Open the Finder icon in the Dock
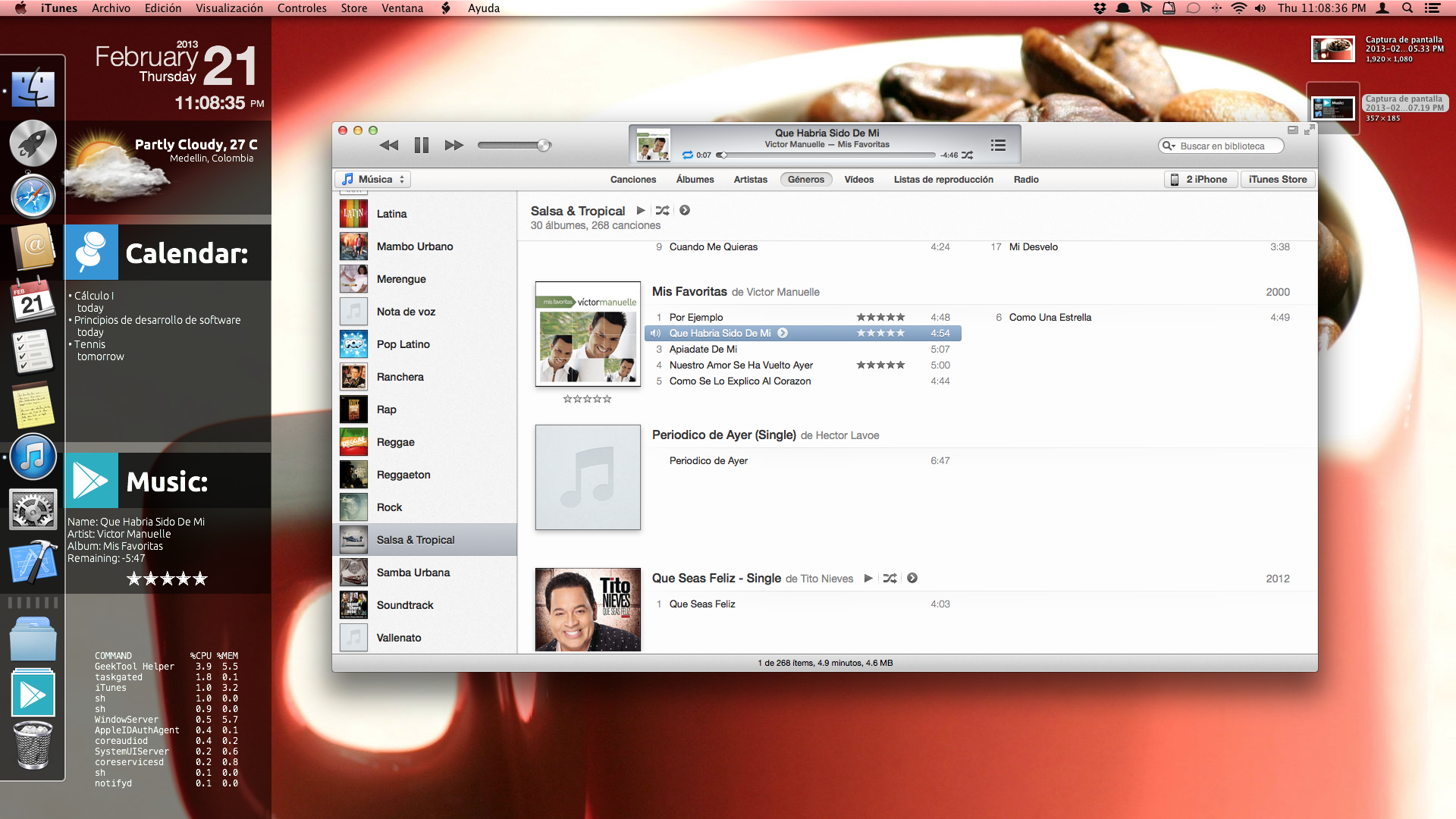This screenshot has height=819, width=1456. pos(33,89)
